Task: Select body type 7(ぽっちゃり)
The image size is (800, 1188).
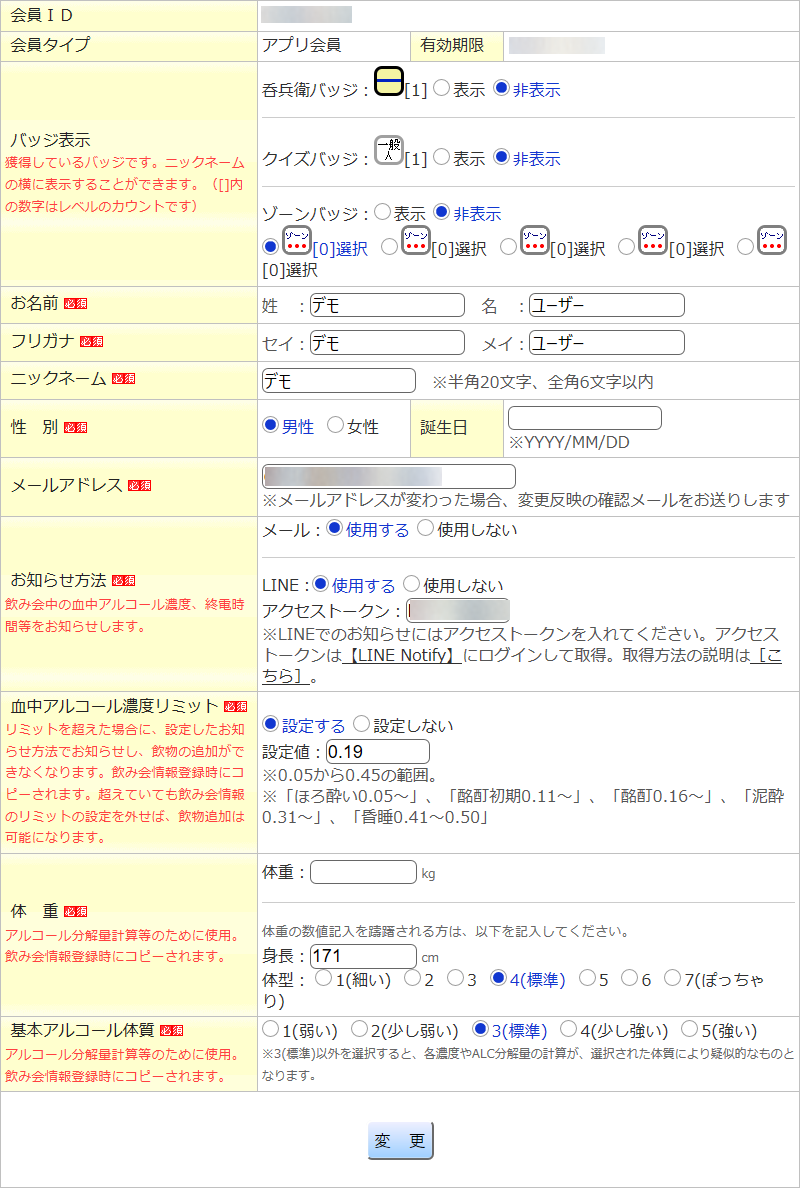Action: point(673,979)
